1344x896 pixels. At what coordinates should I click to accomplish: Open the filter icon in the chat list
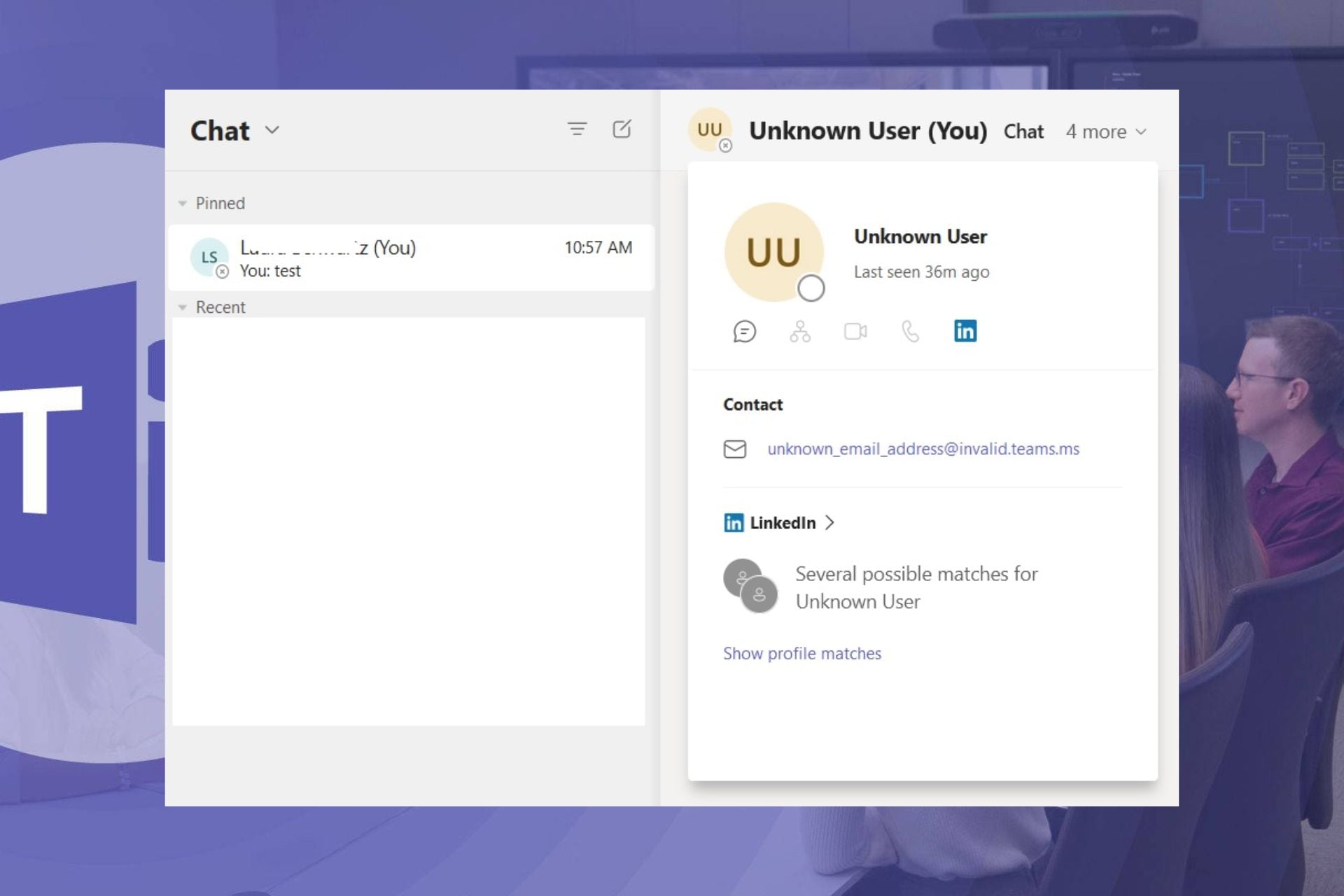coord(576,129)
